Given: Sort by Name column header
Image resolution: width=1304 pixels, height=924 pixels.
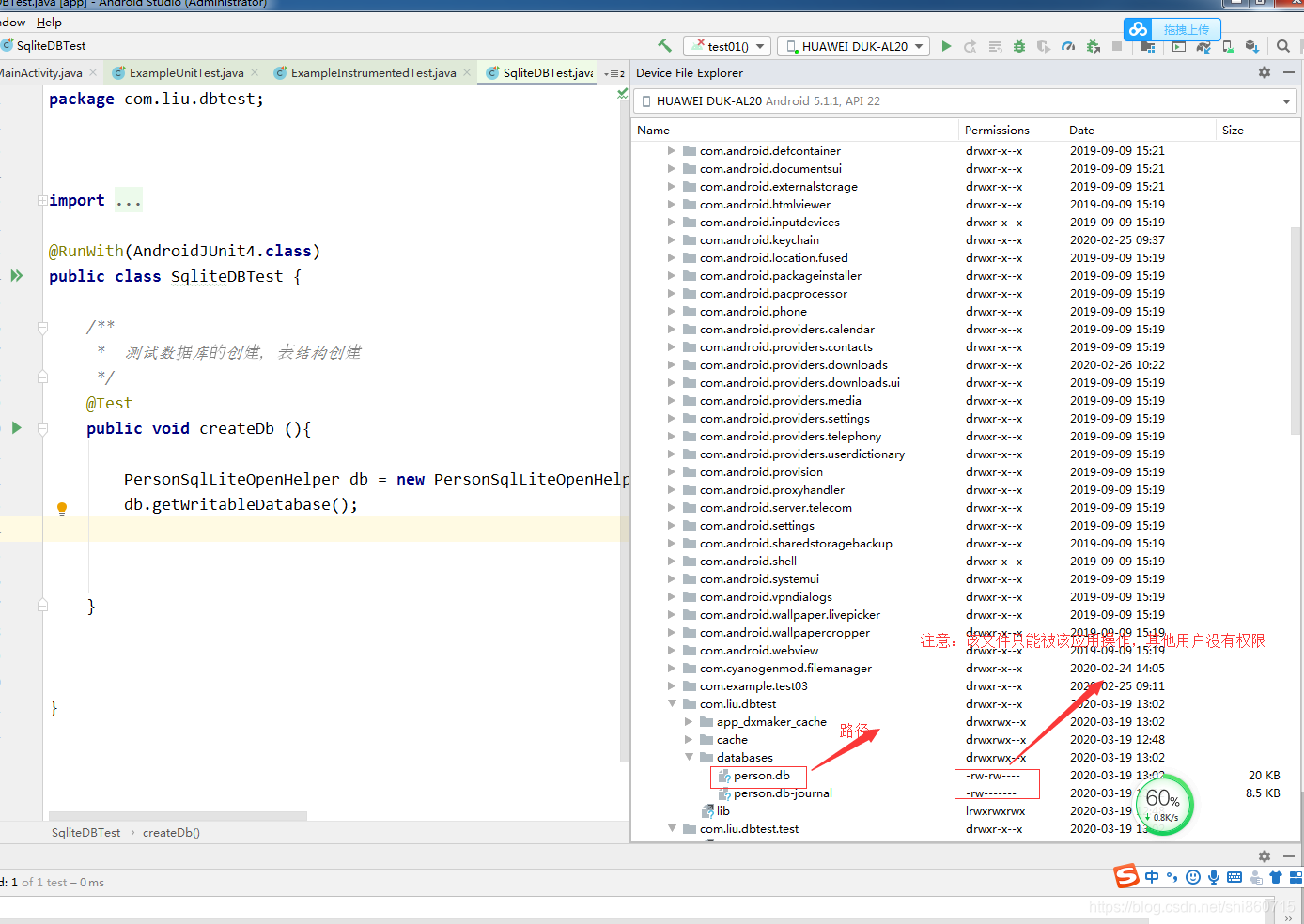Looking at the screenshot, I should pos(795,131).
